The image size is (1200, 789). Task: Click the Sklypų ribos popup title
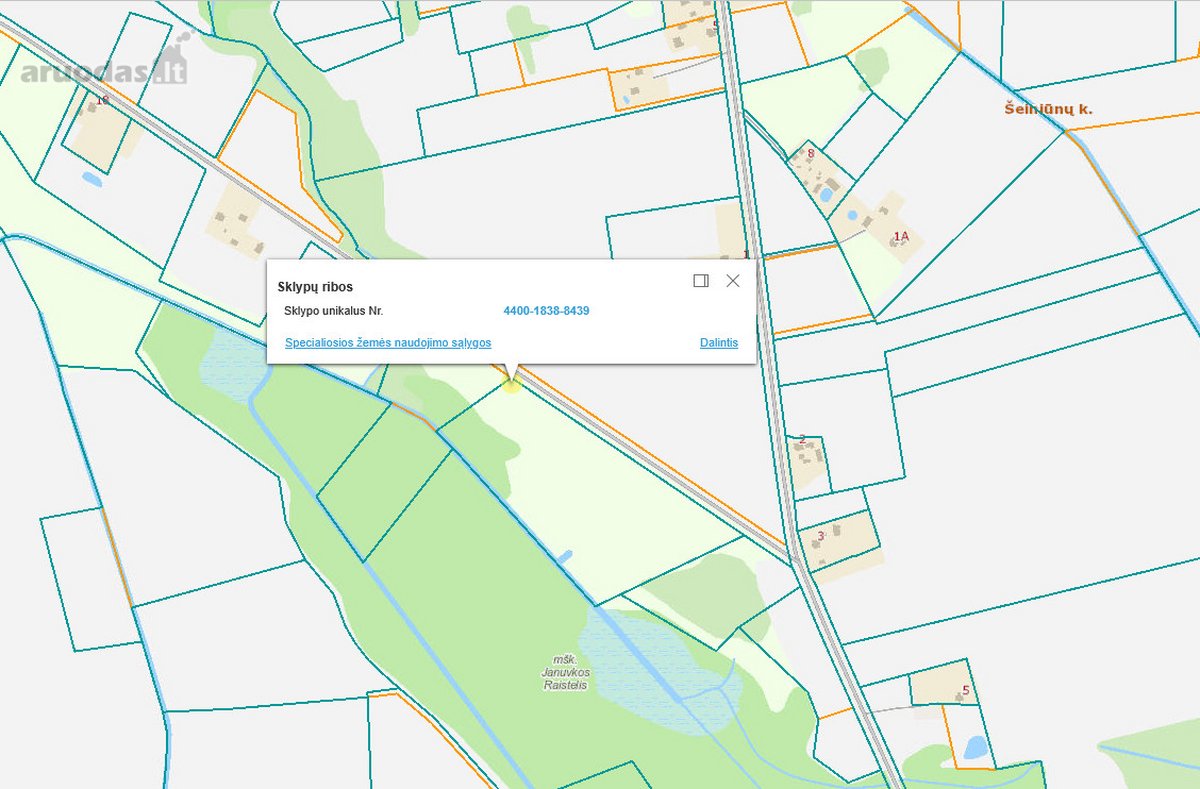pos(315,287)
